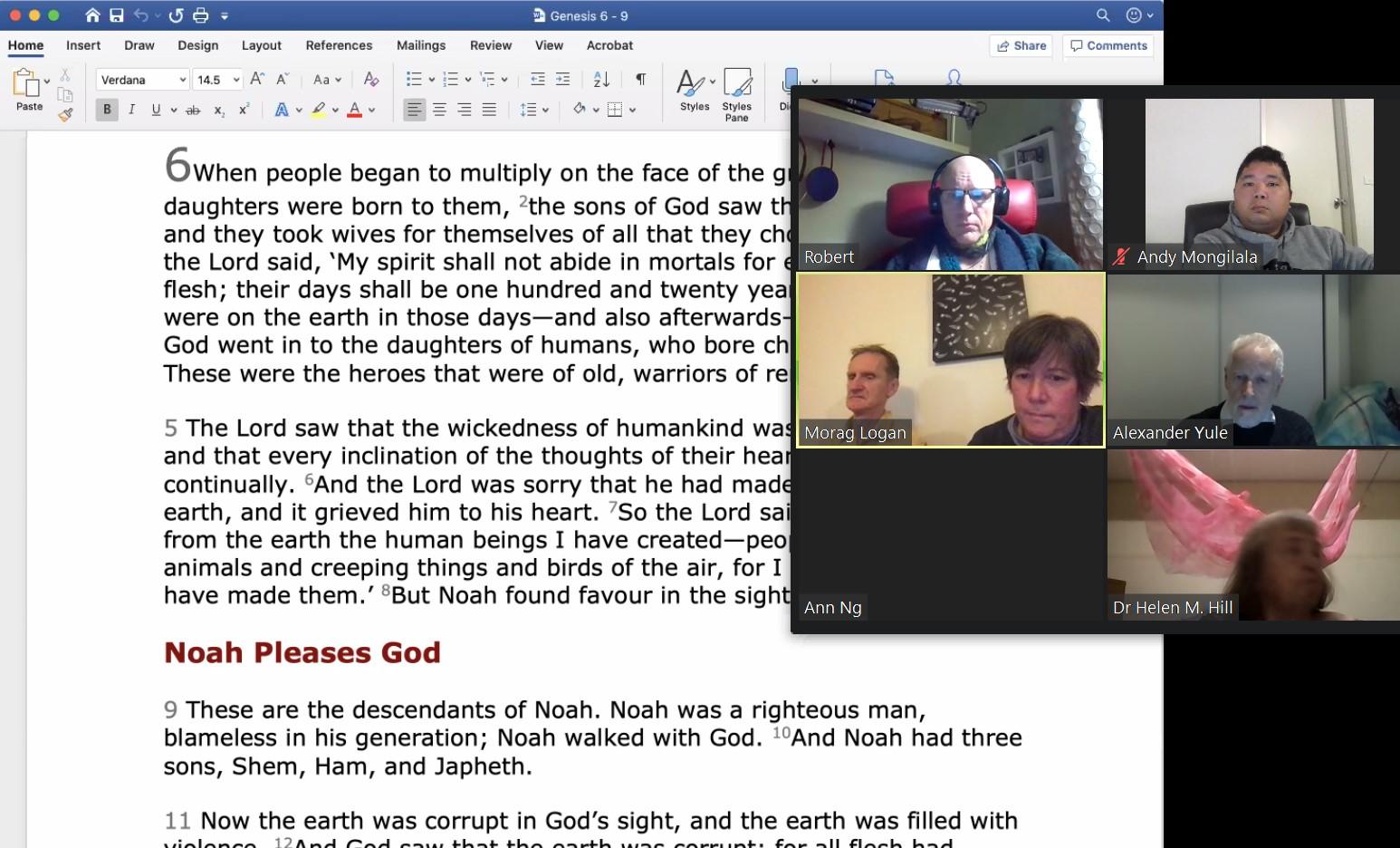
Task: Expand the highlight color options arrow
Action: coord(335,111)
